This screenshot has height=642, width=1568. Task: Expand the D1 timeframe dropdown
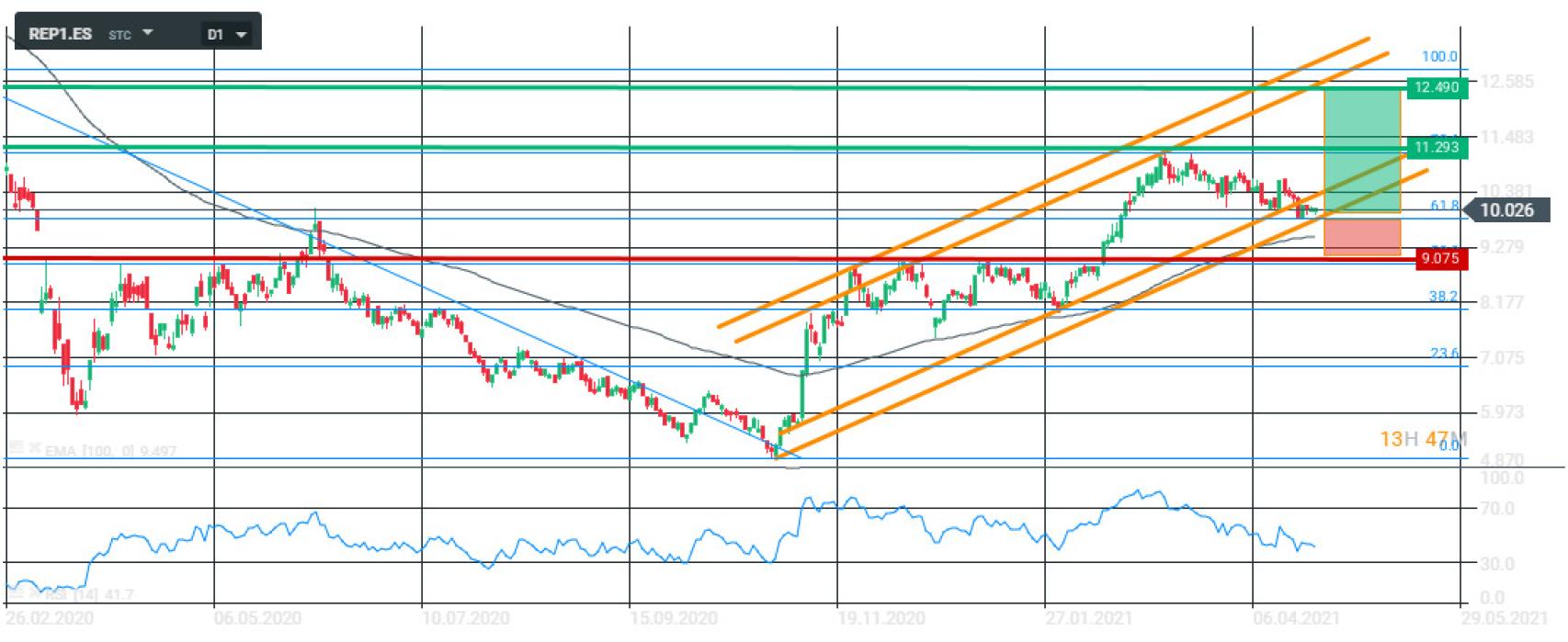click(x=242, y=35)
